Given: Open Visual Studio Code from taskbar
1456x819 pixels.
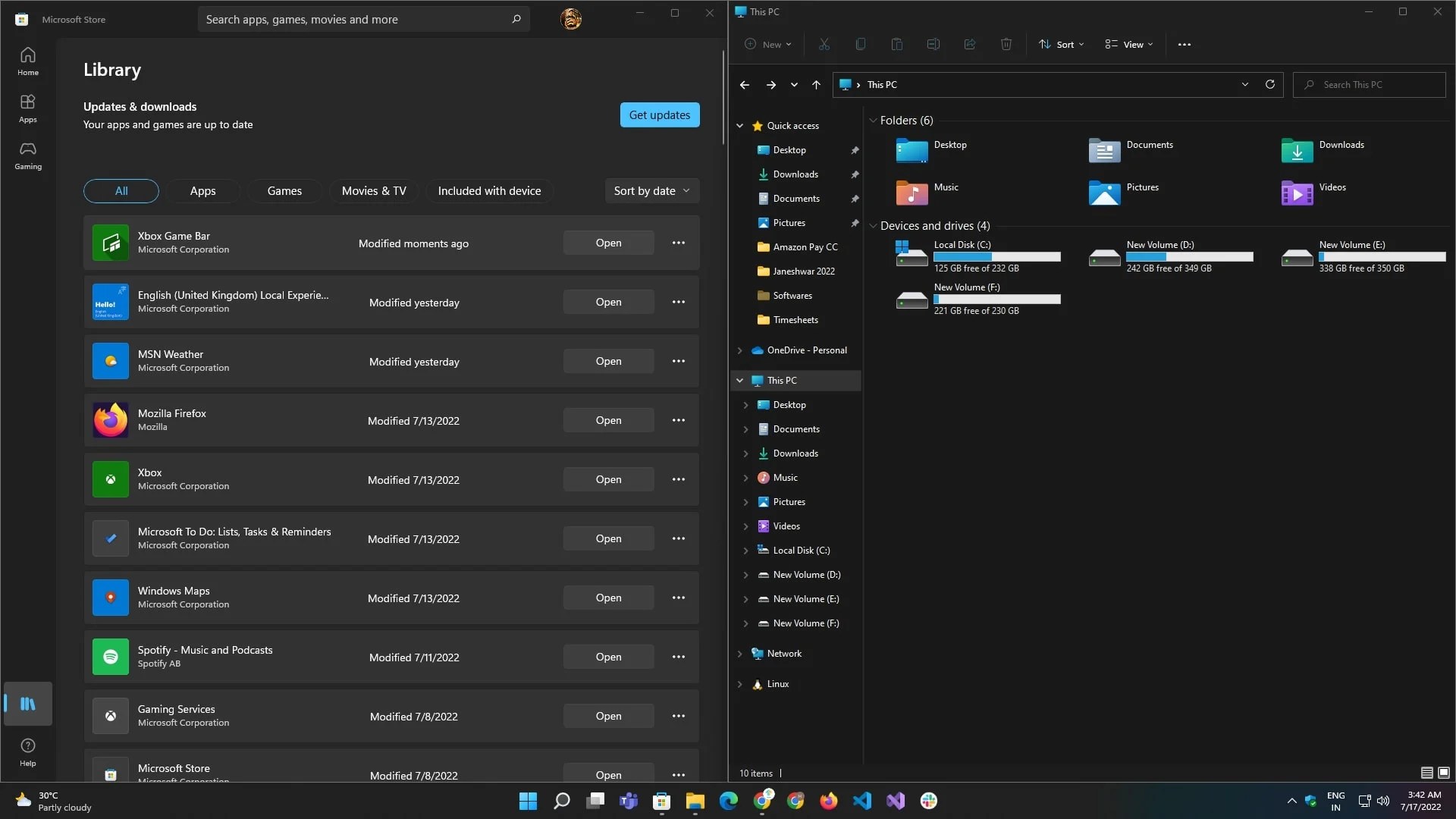Looking at the screenshot, I should [x=862, y=801].
